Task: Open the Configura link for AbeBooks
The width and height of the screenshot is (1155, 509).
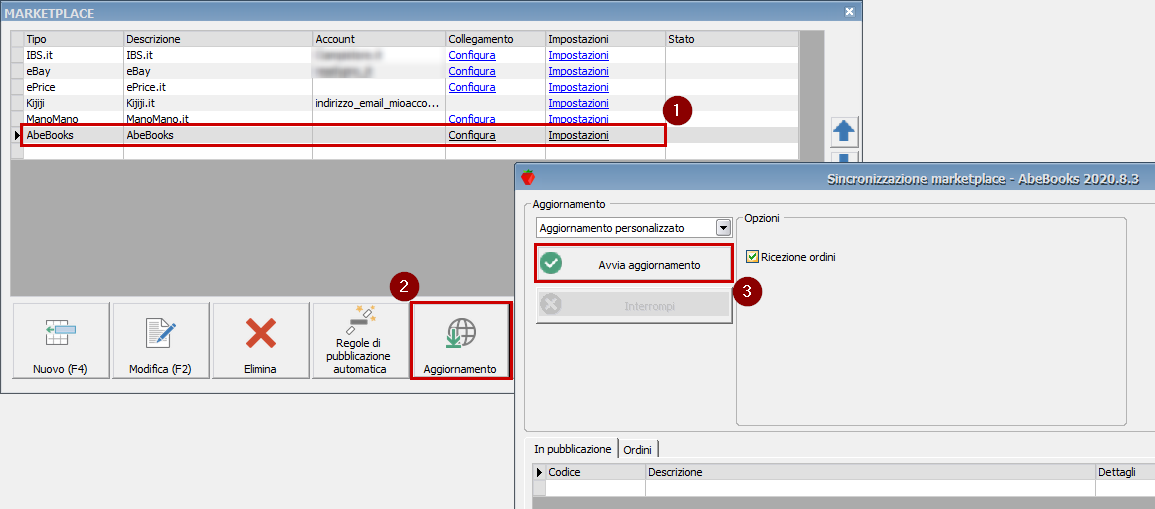Action: click(471, 136)
